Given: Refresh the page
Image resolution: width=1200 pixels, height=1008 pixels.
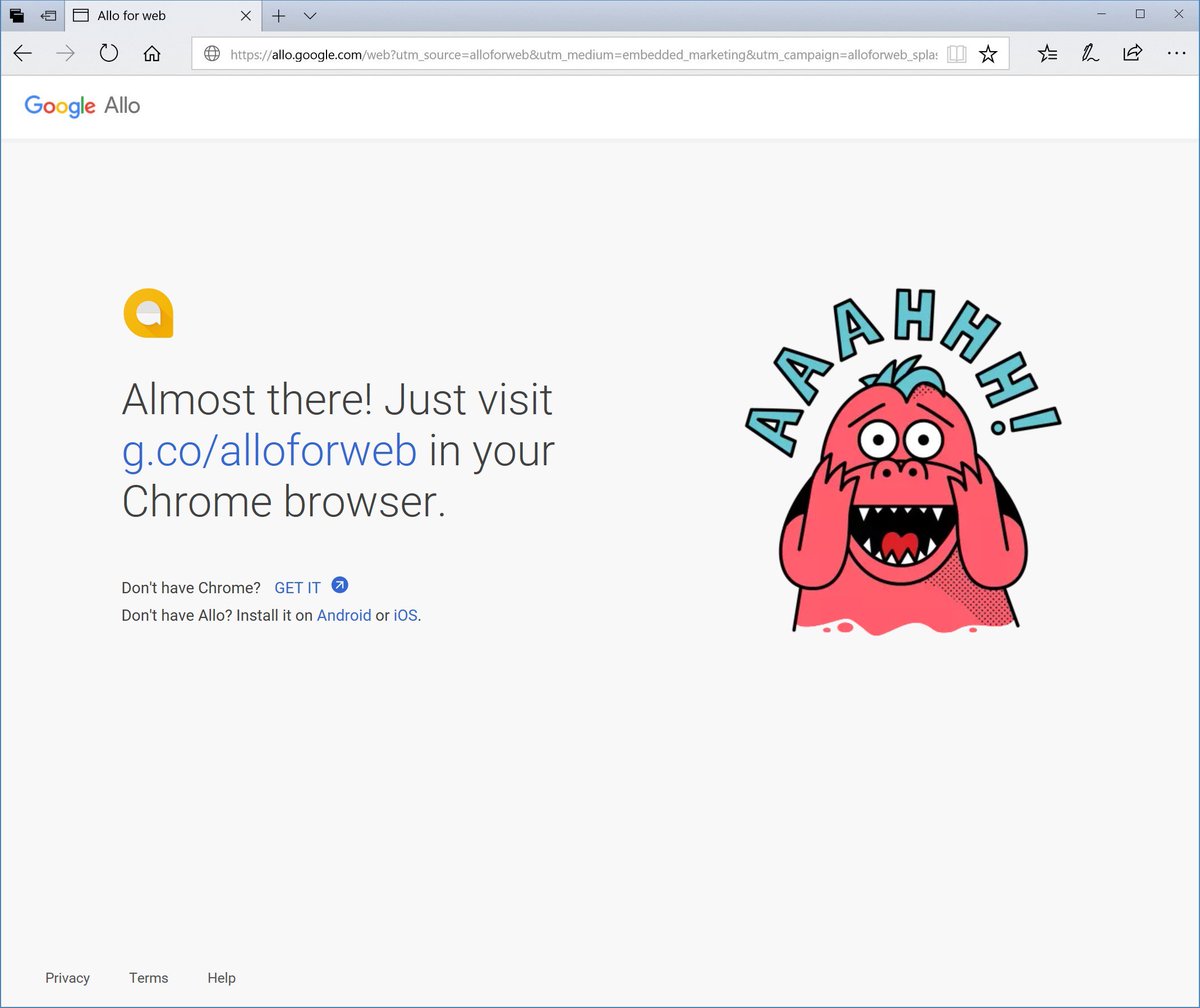Looking at the screenshot, I should [x=109, y=54].
